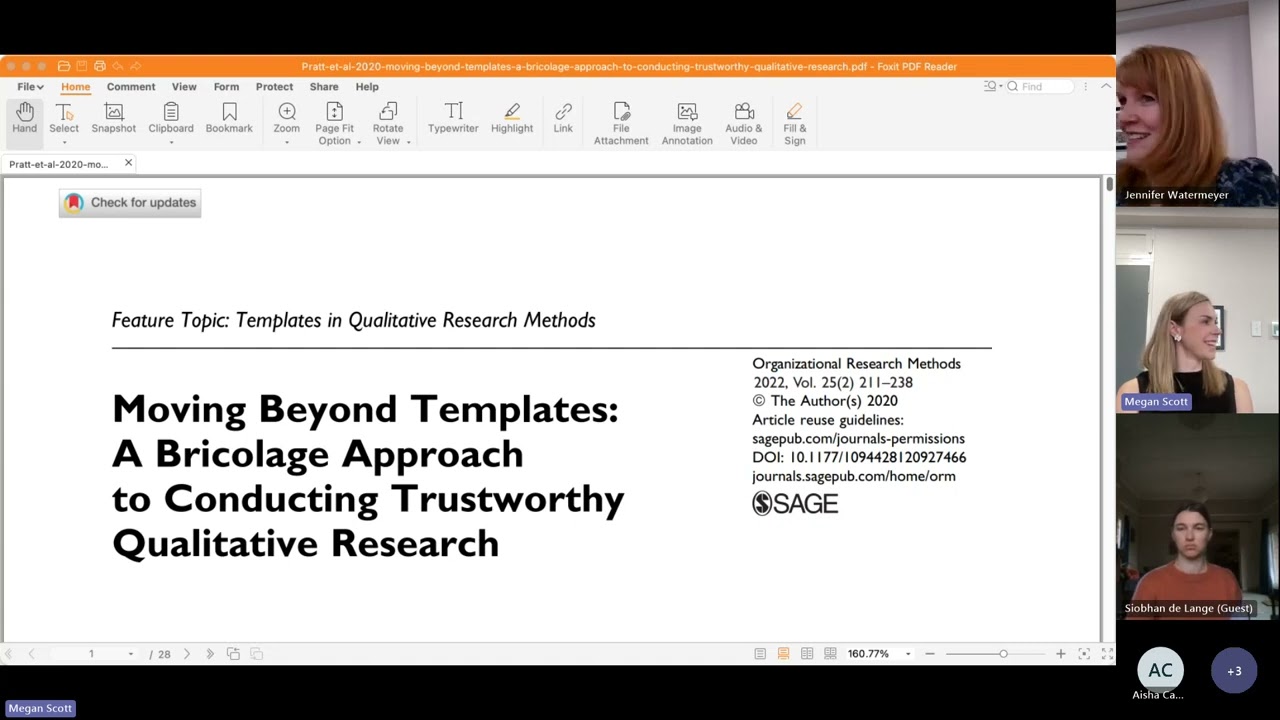Jump to last page arrow
This screenshot has width=1280, height=720.
click(210, 654)
